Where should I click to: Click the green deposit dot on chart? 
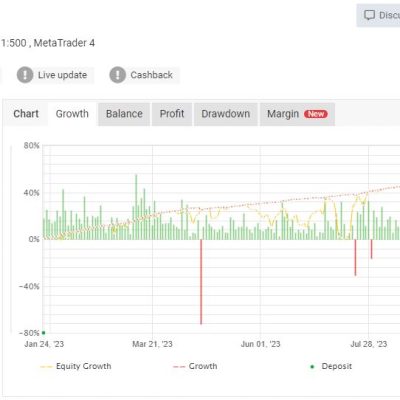(44, 333)
